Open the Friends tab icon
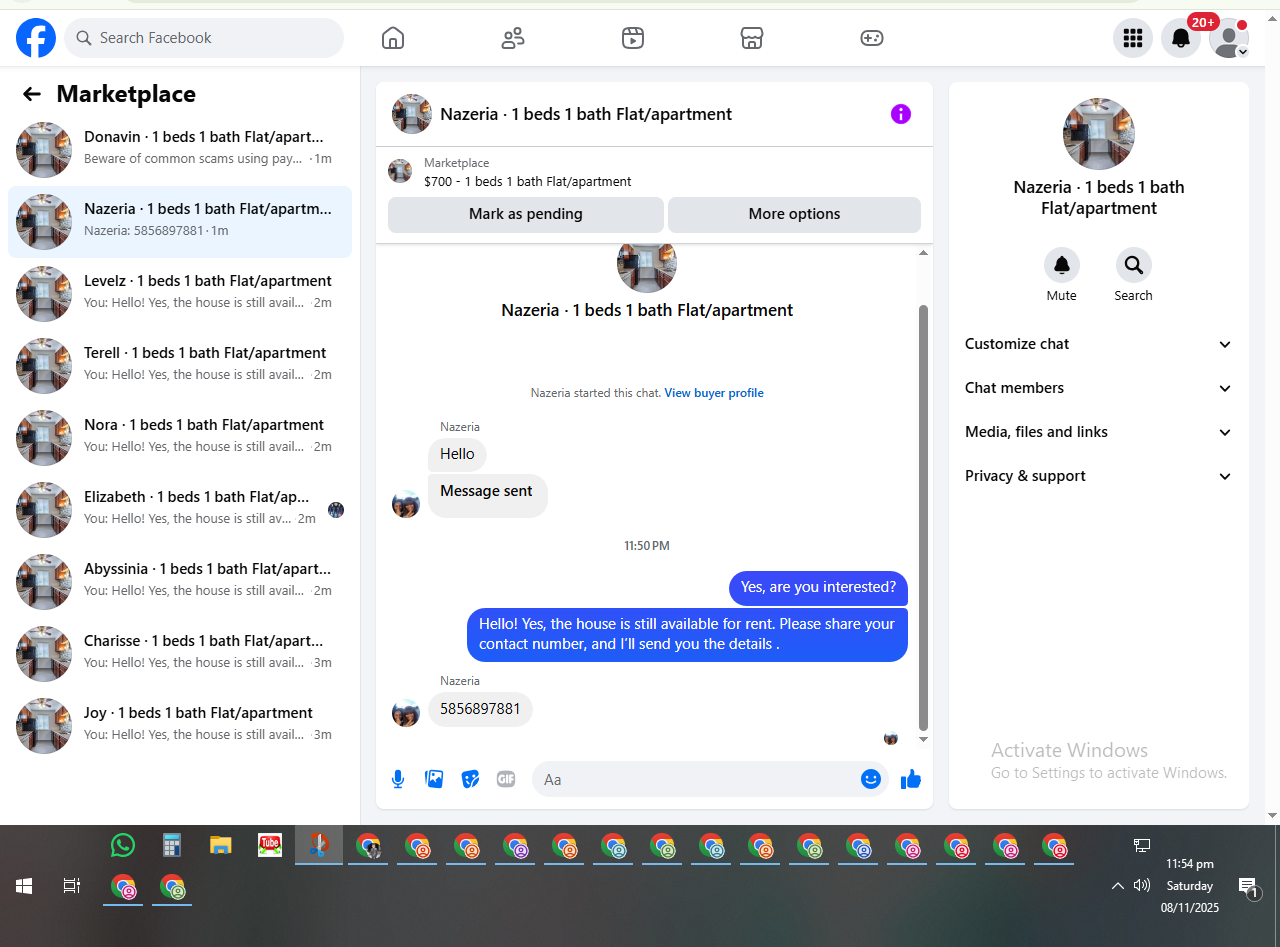This screenshot has height=947, width=1280. click(x=513, y=38)
